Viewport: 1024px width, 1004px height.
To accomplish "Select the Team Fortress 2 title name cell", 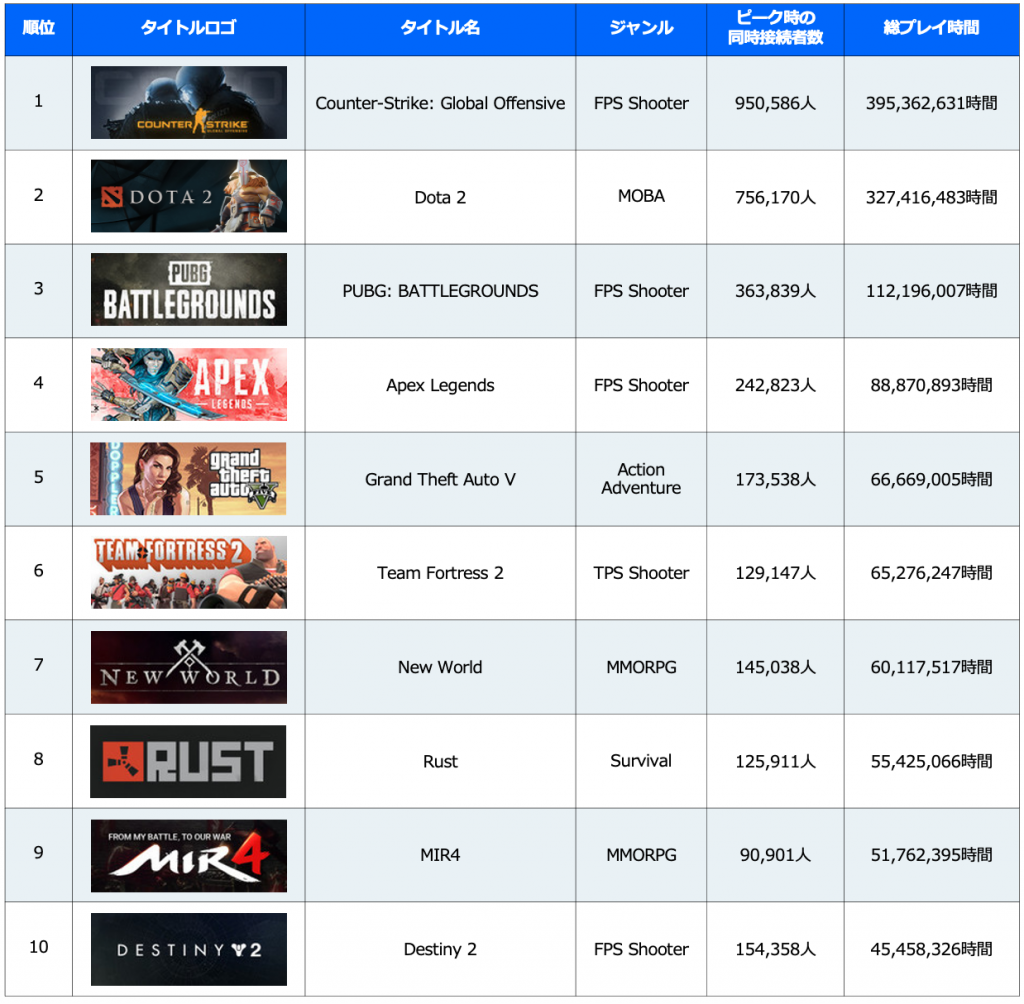I will click(x=440, y=573).
